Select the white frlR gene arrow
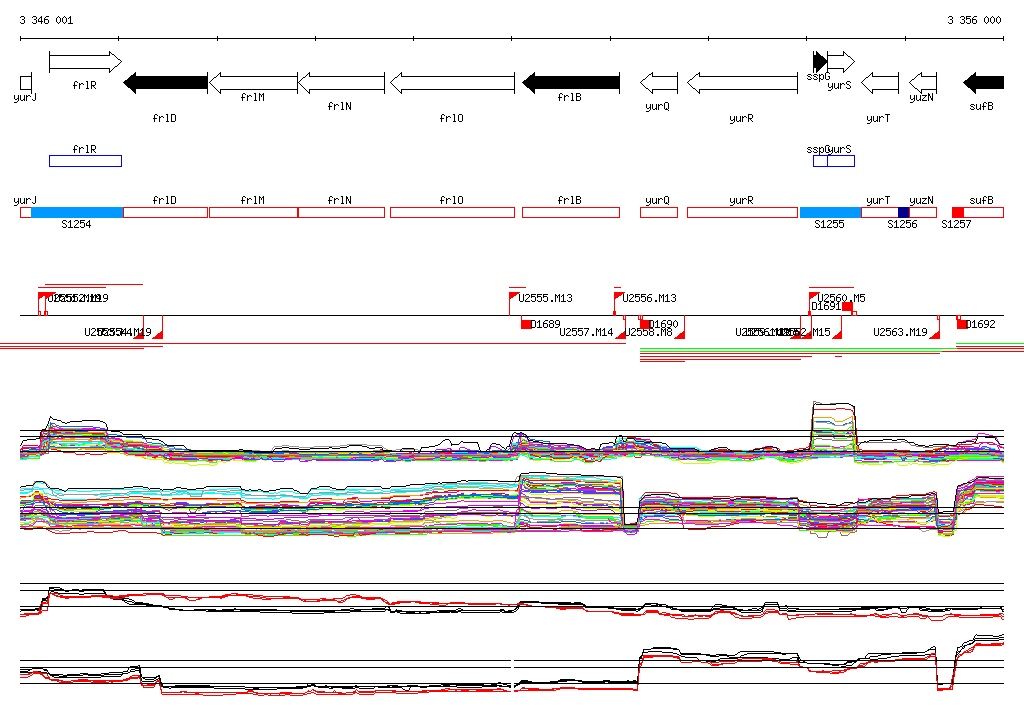Screen dimensions: 1024x714 pyautogui.click(x=85, y=62)
